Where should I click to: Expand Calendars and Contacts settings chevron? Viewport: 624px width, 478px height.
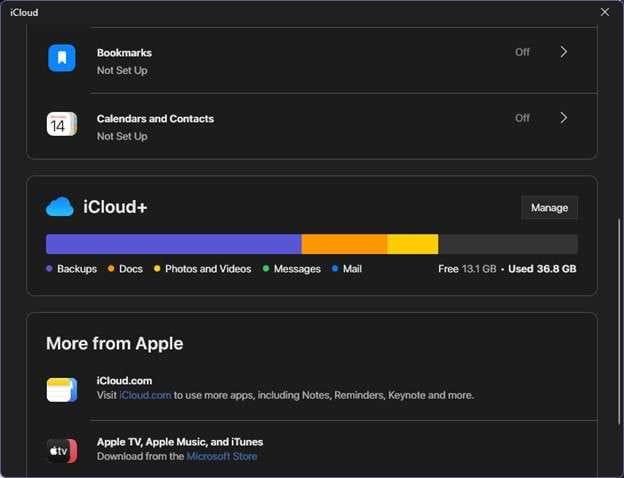(x=564, y=118)
